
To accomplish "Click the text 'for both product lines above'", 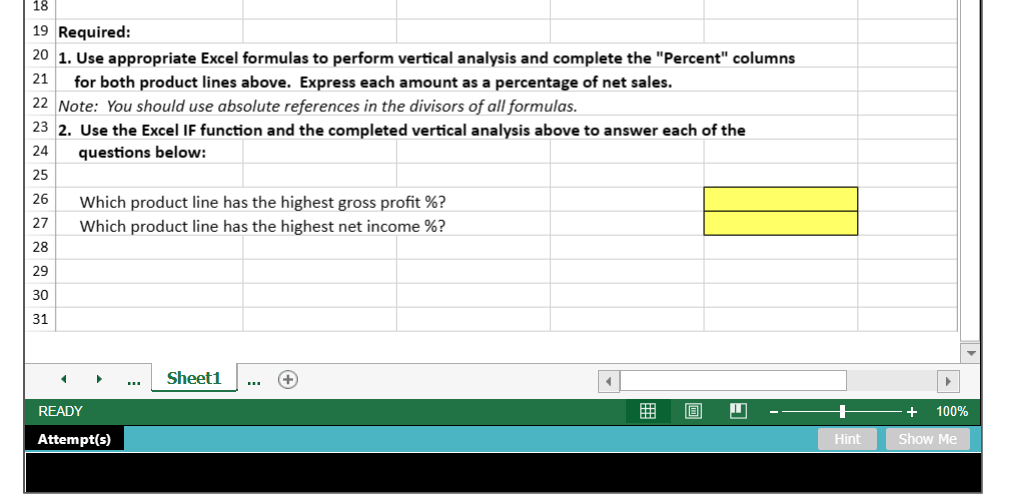I will pos(373,83).
